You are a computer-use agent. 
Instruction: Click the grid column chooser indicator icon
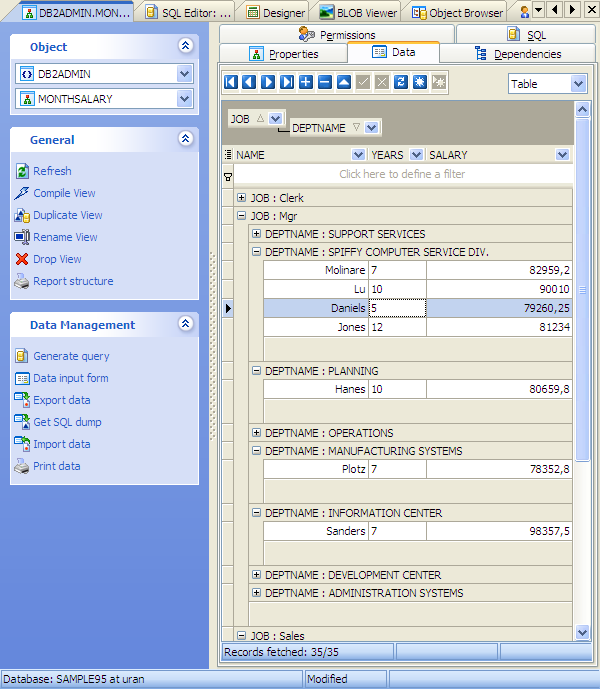(228, 155)
